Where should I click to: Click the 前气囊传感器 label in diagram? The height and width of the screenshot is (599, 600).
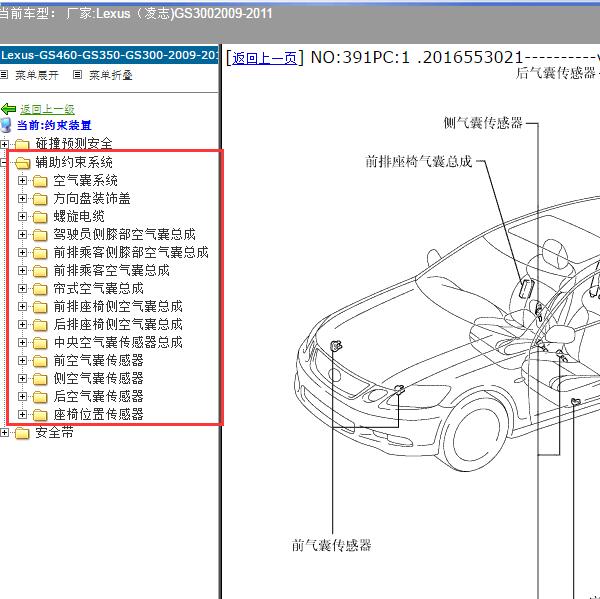331,545
